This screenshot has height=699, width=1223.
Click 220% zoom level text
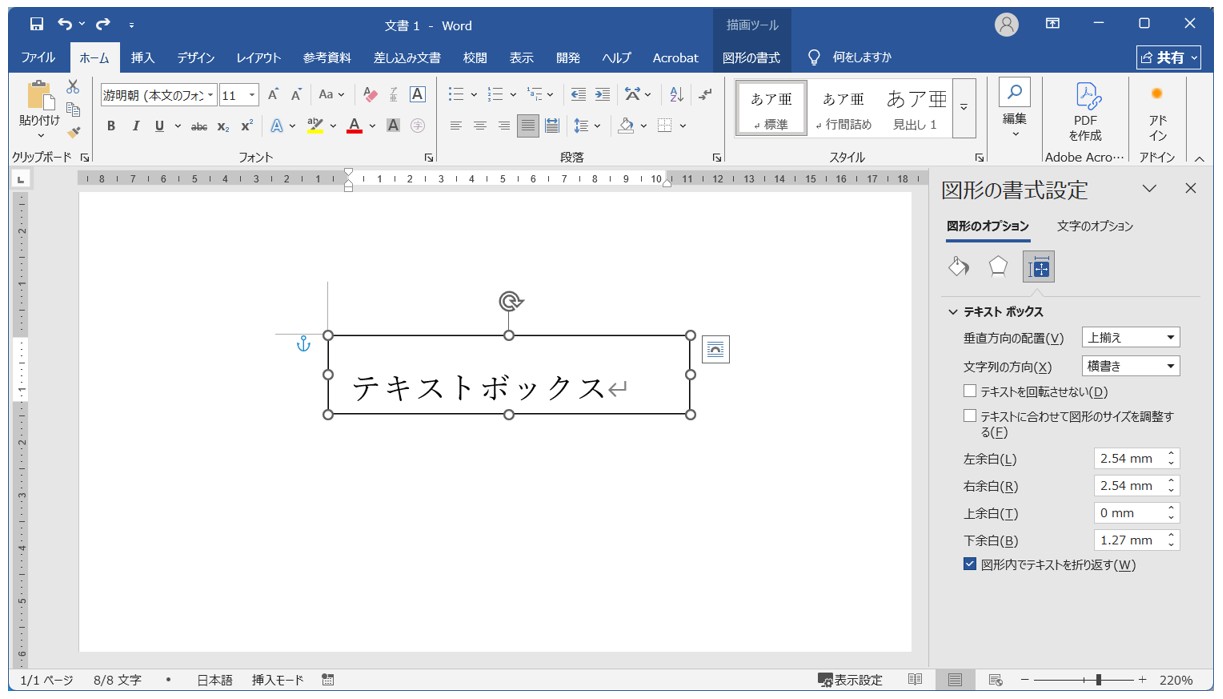coord(1177,680)
